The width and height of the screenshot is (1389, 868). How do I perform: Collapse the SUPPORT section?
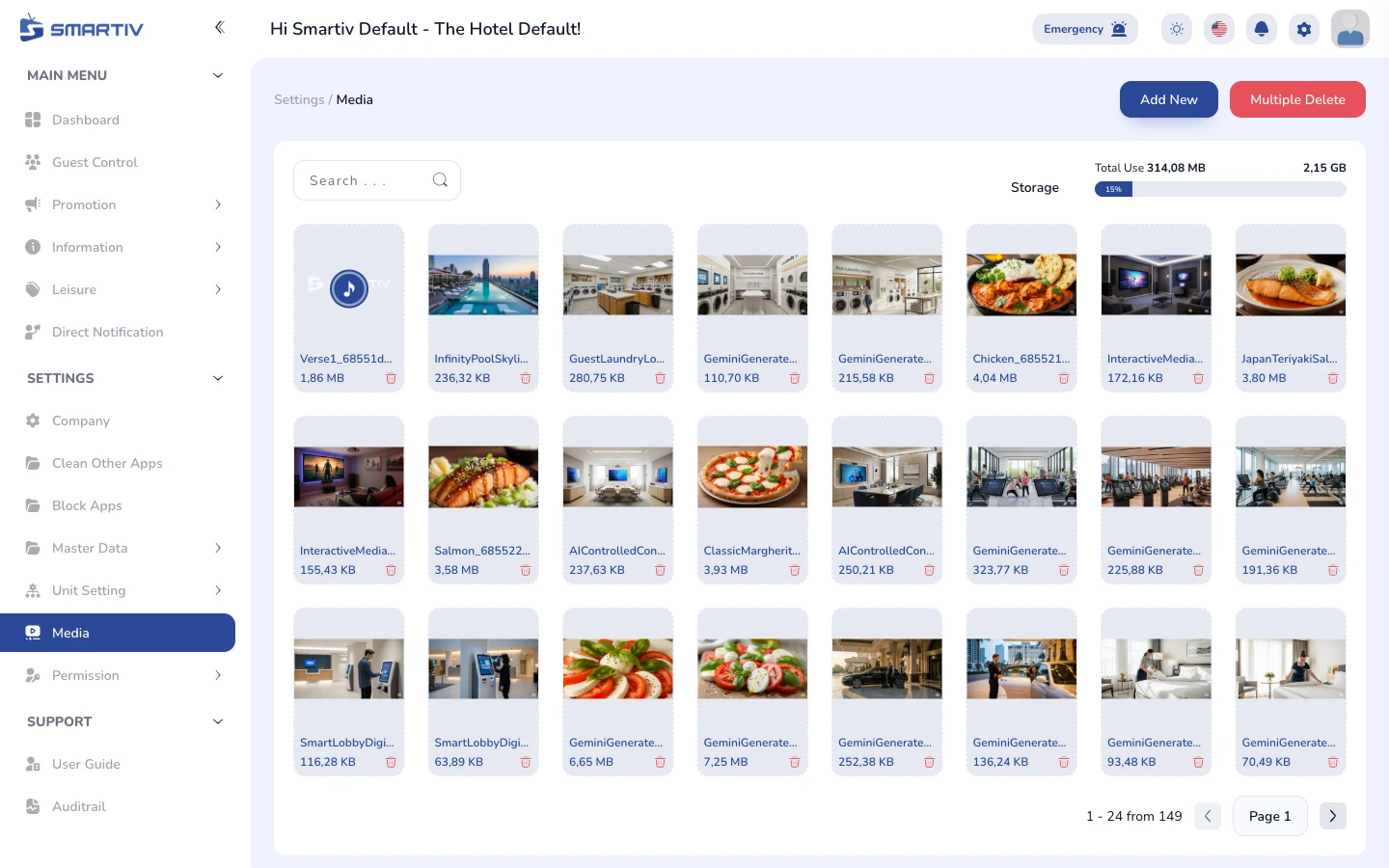click(x=218, y=721)
